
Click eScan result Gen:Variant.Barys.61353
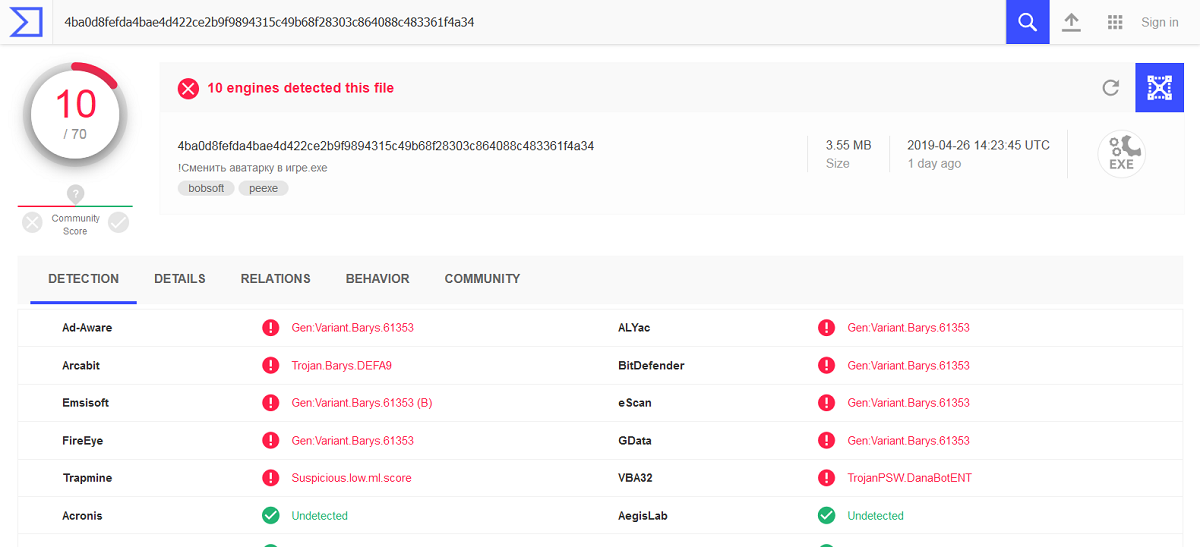909,403
